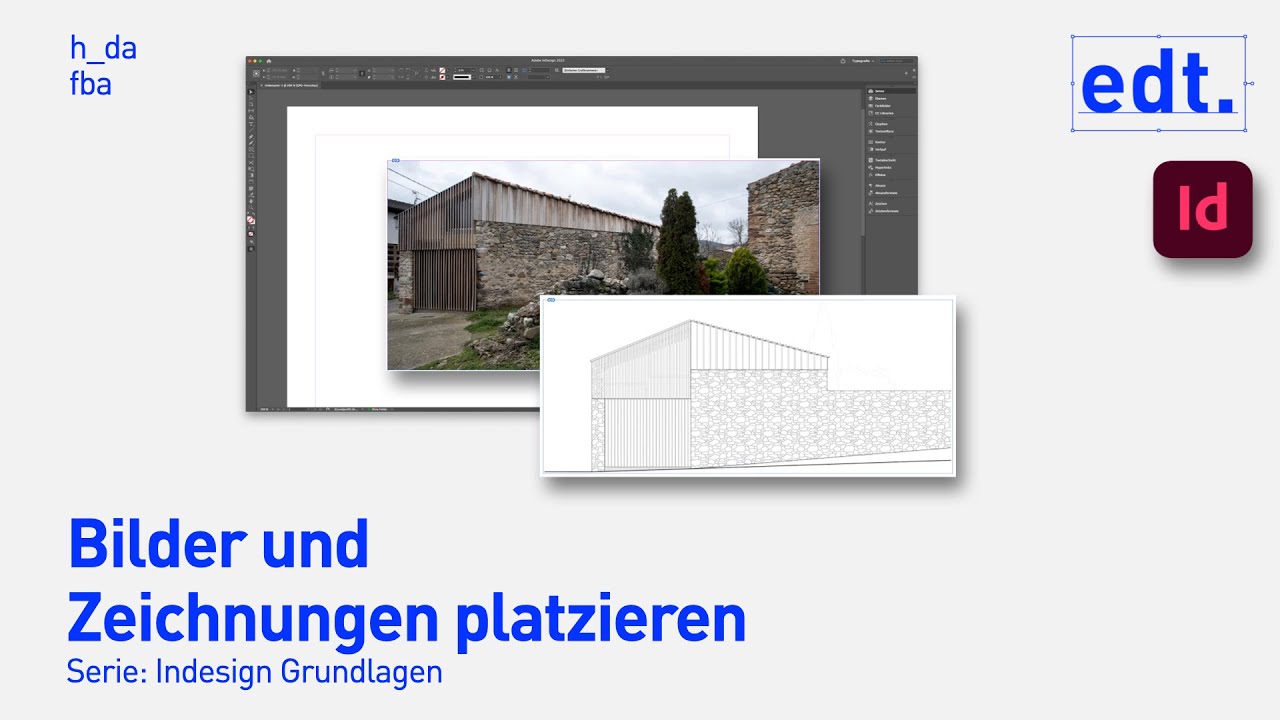1280x720 pixels.
Task: Select the Line tool
Action: [251, 130]
